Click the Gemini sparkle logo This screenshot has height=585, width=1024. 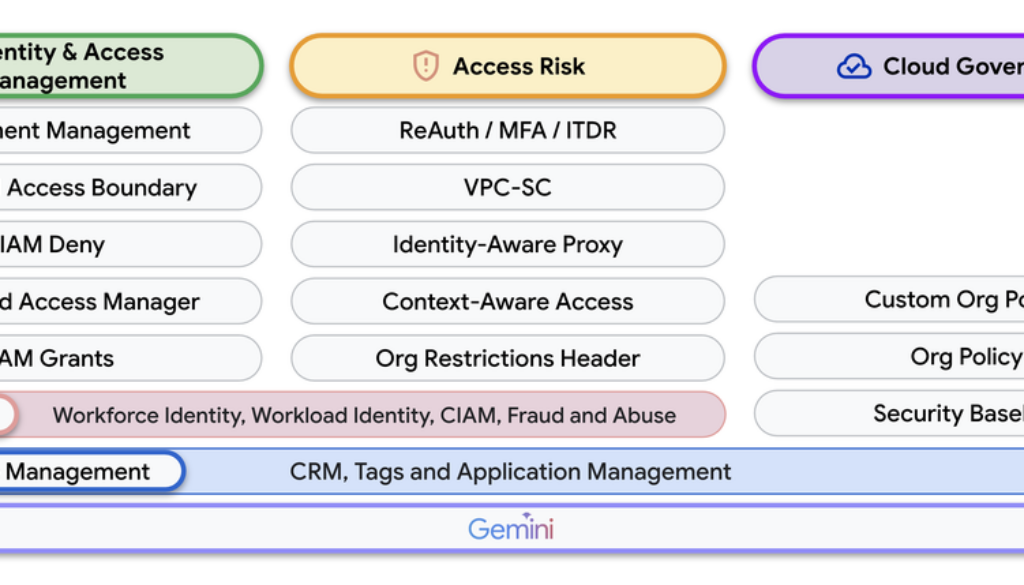pyautogui.click(x=511, y=527)
